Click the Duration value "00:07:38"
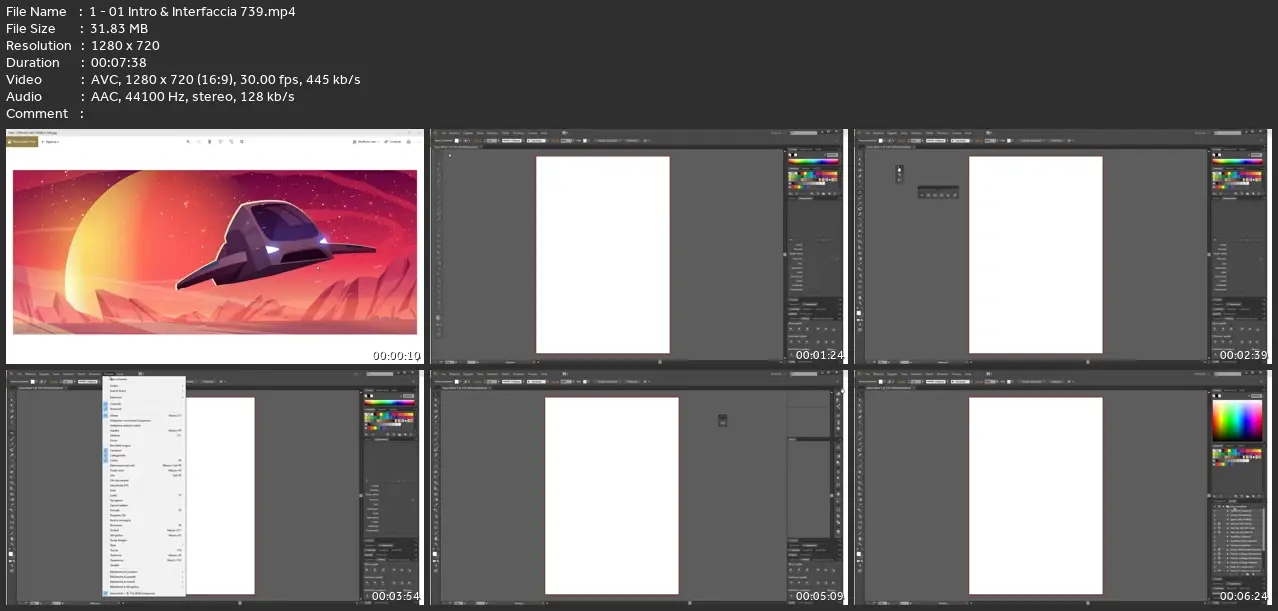The width and height of the screenshot is (1278, 611). (119, 63)
